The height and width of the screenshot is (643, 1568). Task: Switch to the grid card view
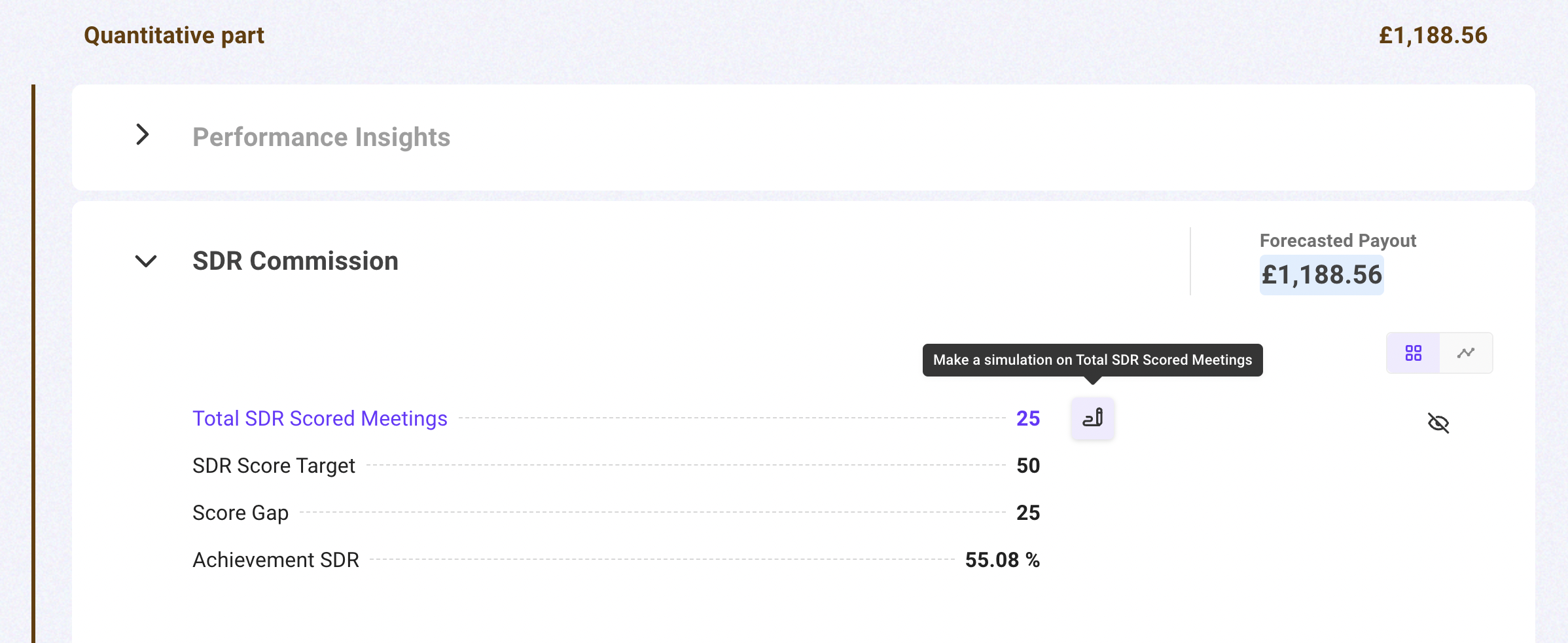1413,353
